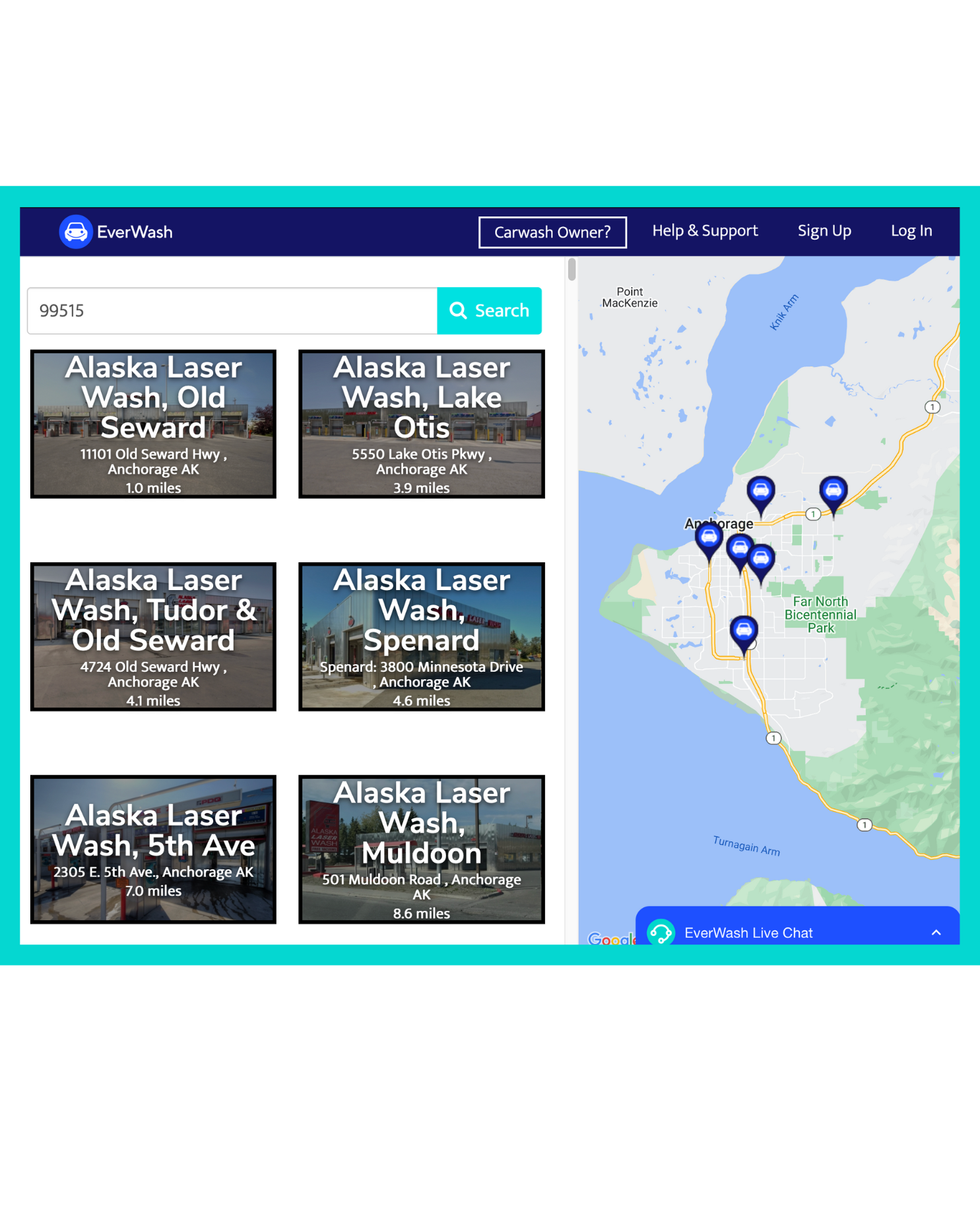Click the EverWash brand name
The height and width of the screenshot is (1225, 980).
pos(135,232)
